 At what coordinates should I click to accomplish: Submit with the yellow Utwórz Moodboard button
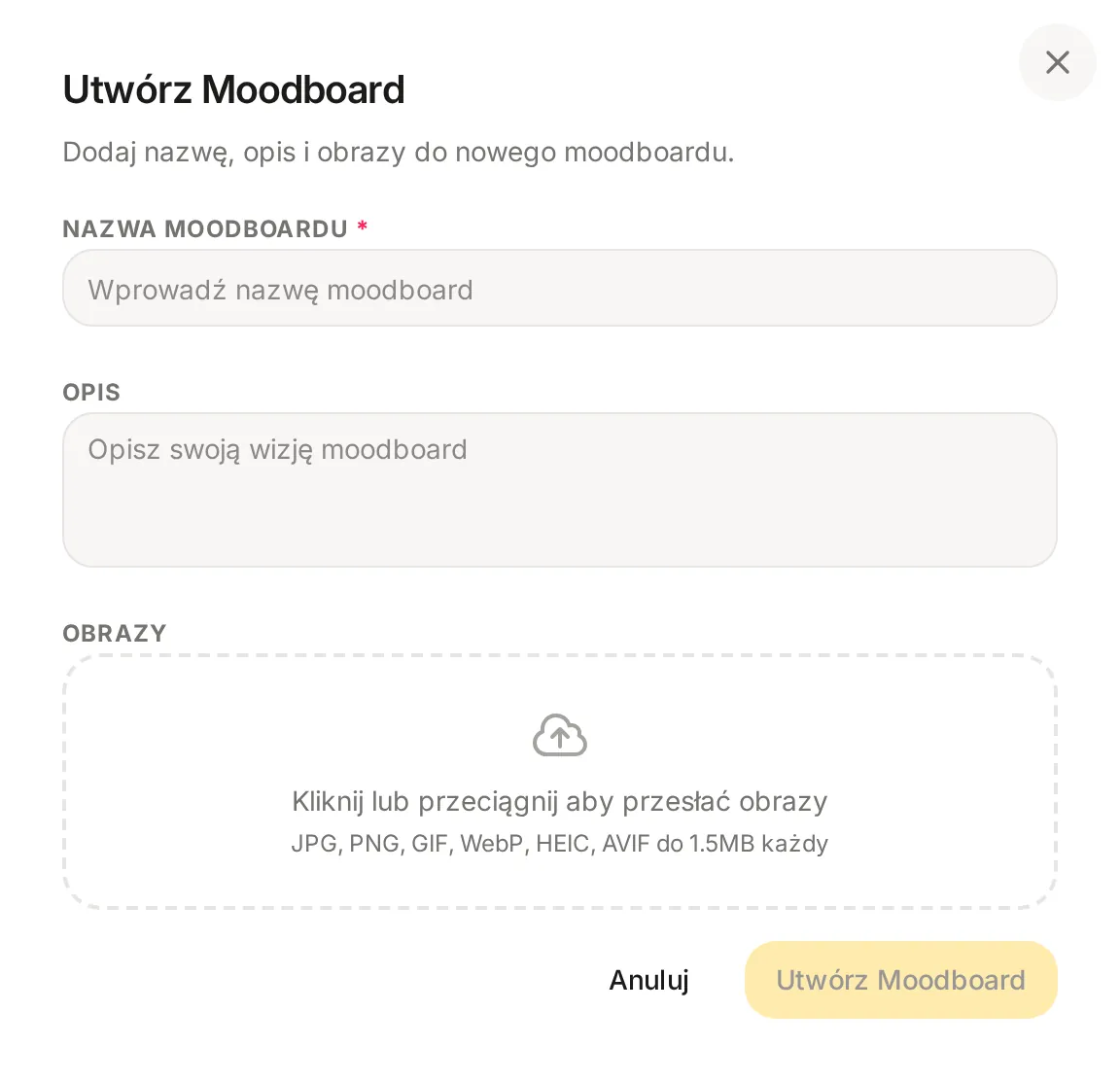[900, 980]
